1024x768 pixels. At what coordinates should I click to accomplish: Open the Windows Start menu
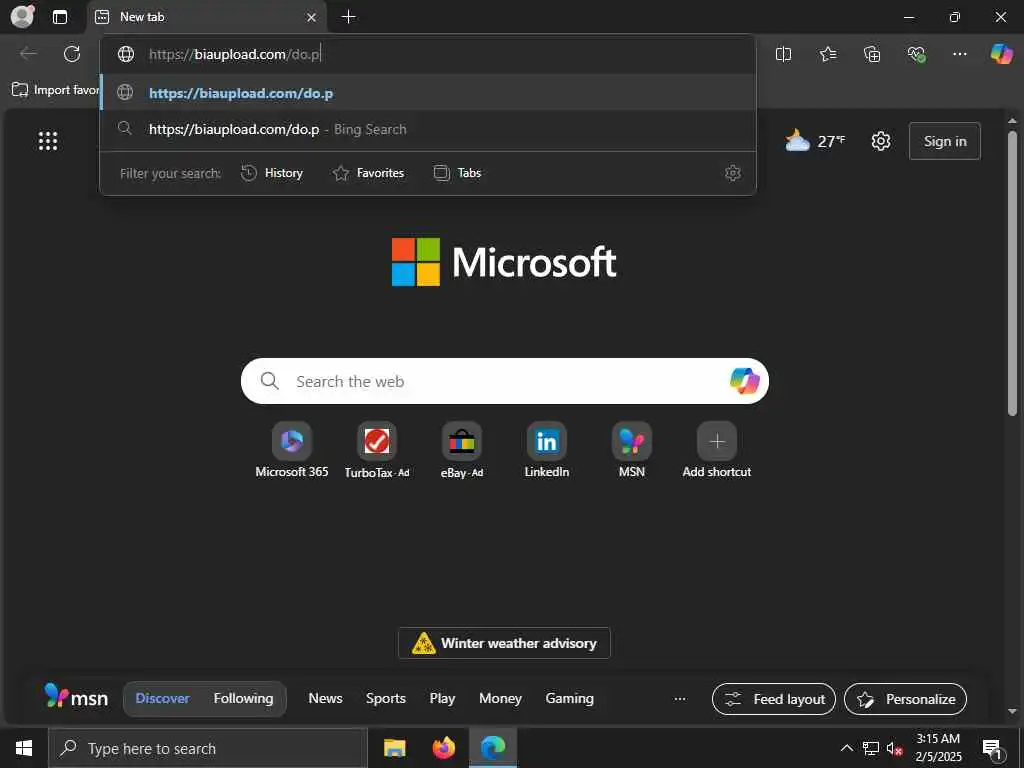(24, 748)
